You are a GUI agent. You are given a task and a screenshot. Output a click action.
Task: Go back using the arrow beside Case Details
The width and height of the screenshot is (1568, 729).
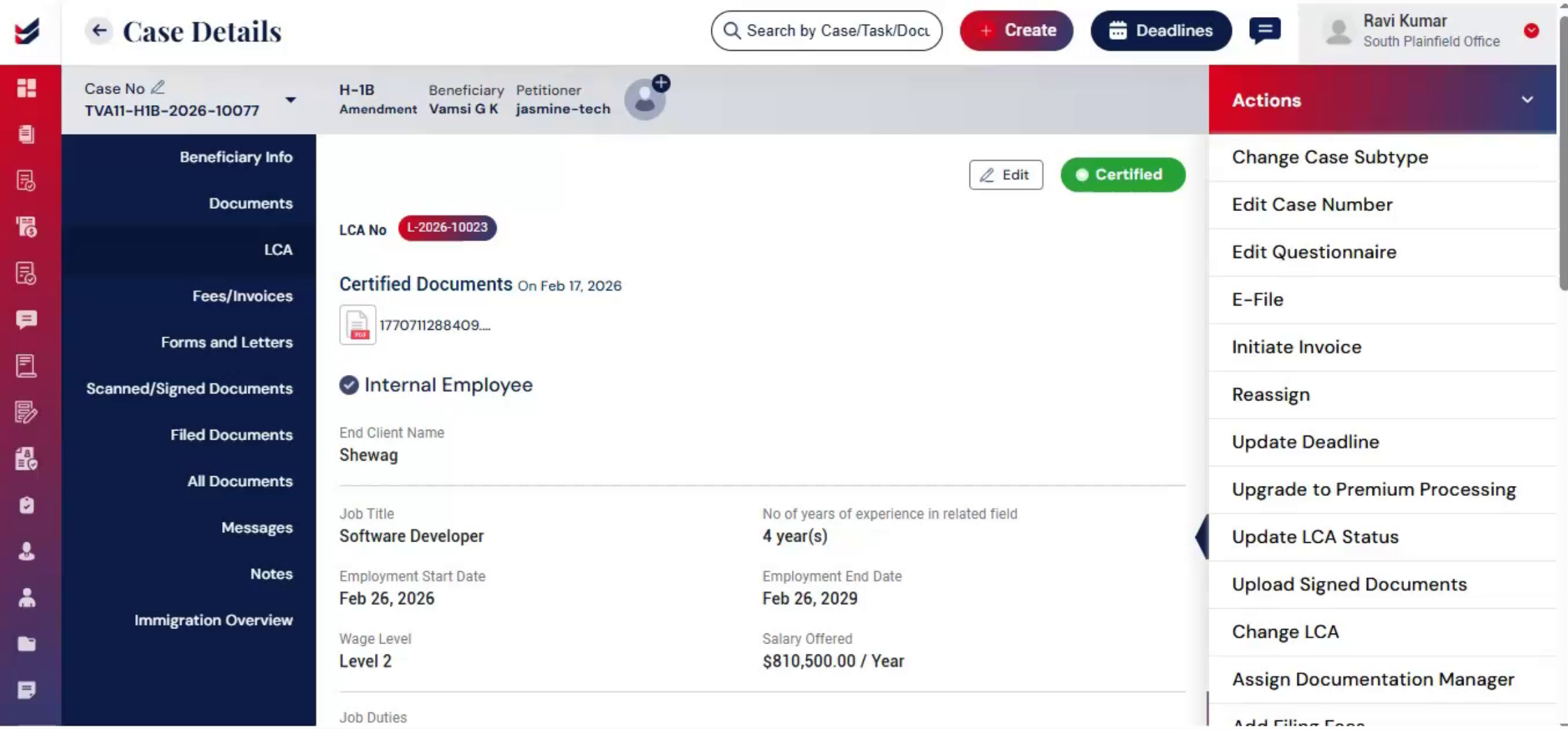(99, 30)
